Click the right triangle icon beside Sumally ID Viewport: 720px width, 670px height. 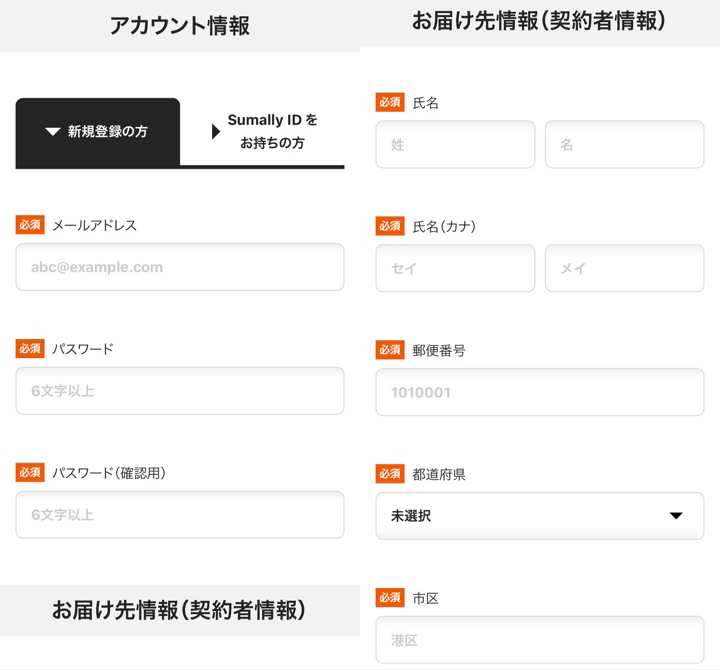point(216,132)
